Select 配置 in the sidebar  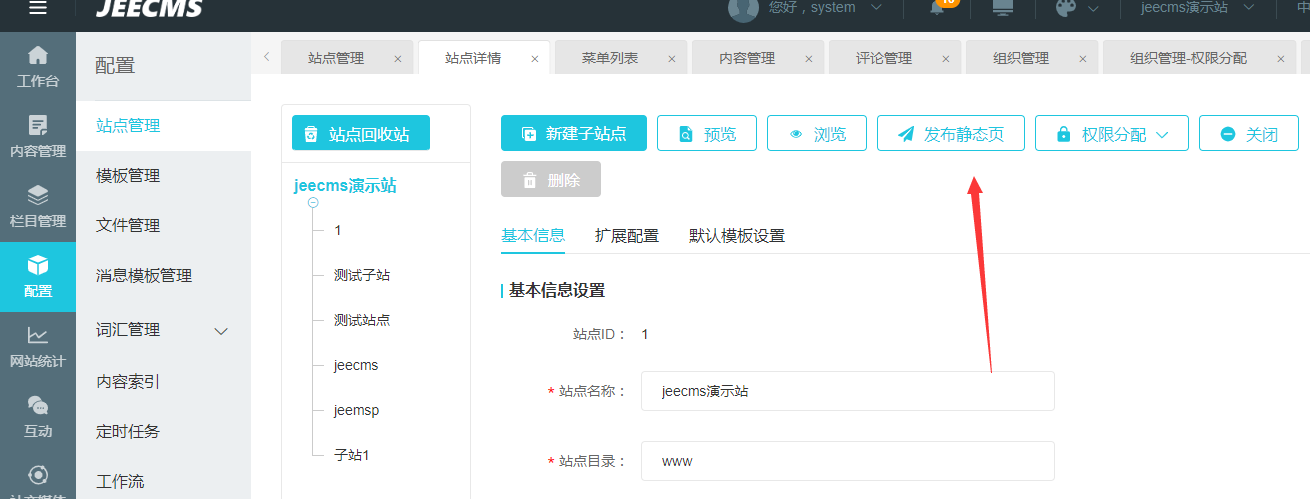click(x=37, y=276)
